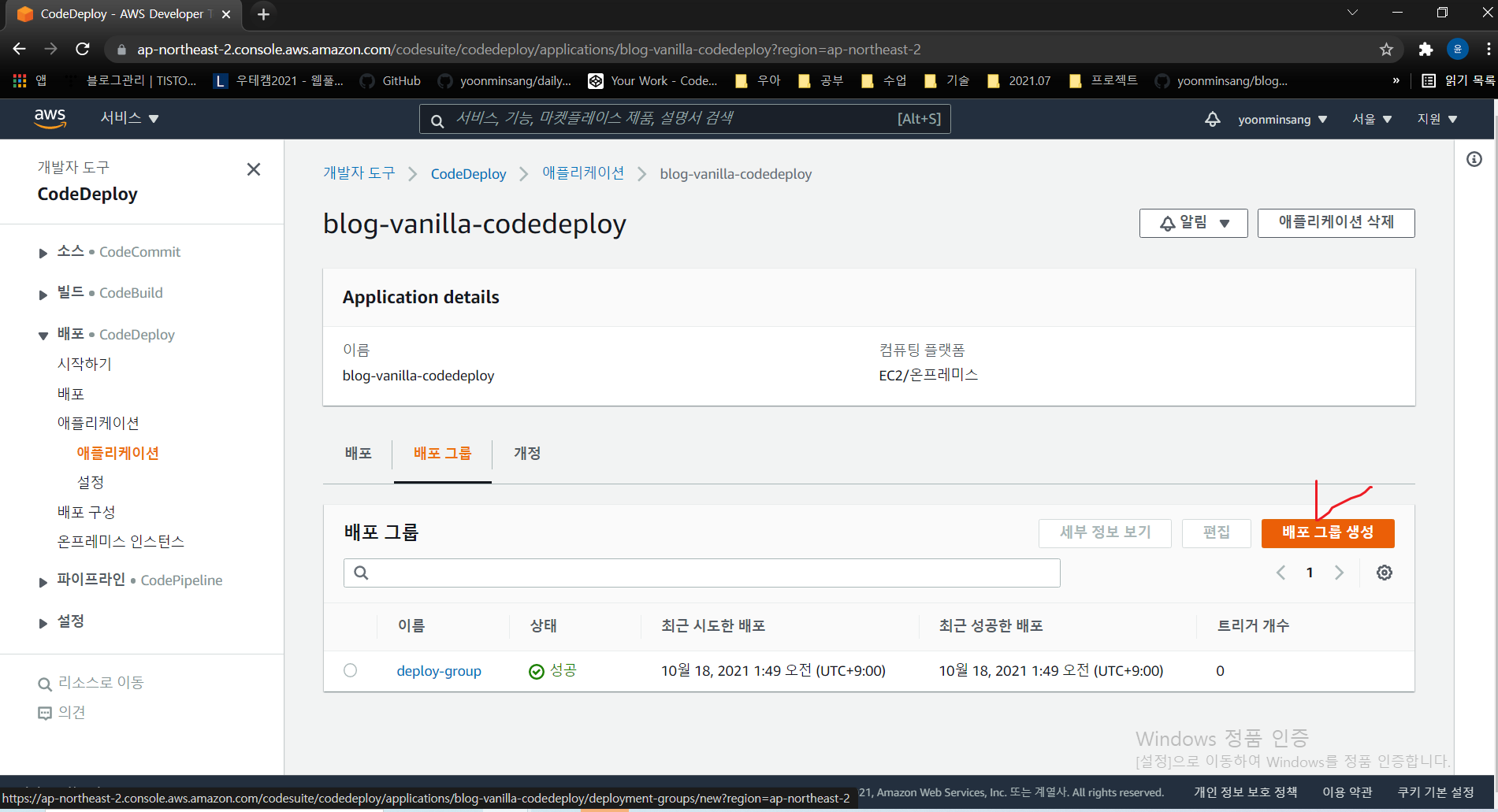Viewport: 1498px width, 812px height.
Task: Click 개발자 도구 breadcrumb link
Action: [x=359, y=173]
